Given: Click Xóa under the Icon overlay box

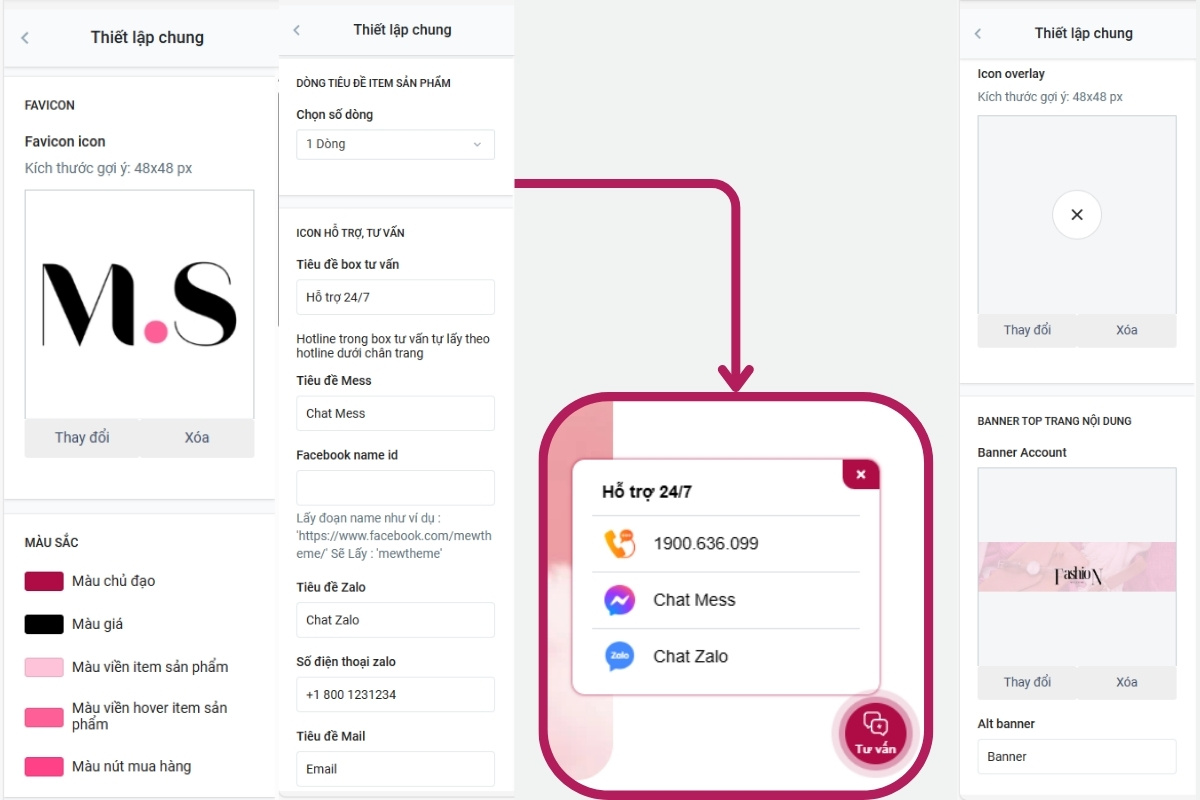Looking at the screenshot, I should pyautogui.click(x=1127, y=330).
